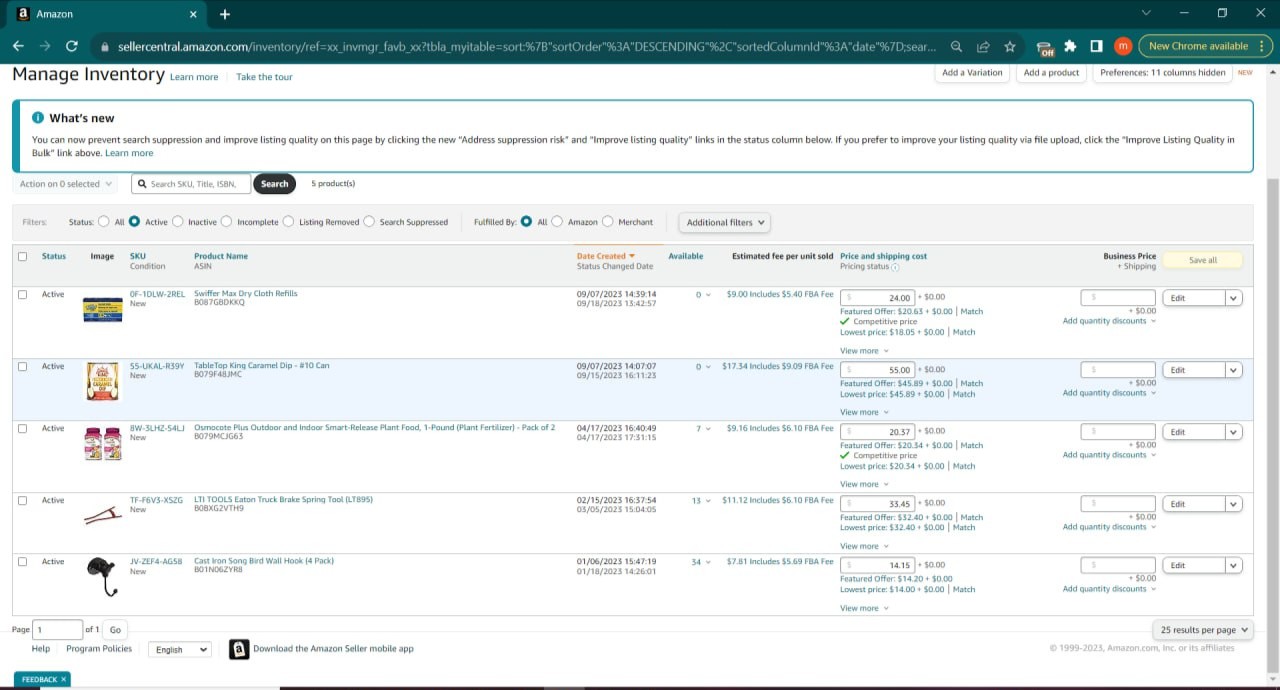The width and height of the screenshot is (1280, 690).
Task: Click the share icon in address bar
Action: click(x=983, y=46)
